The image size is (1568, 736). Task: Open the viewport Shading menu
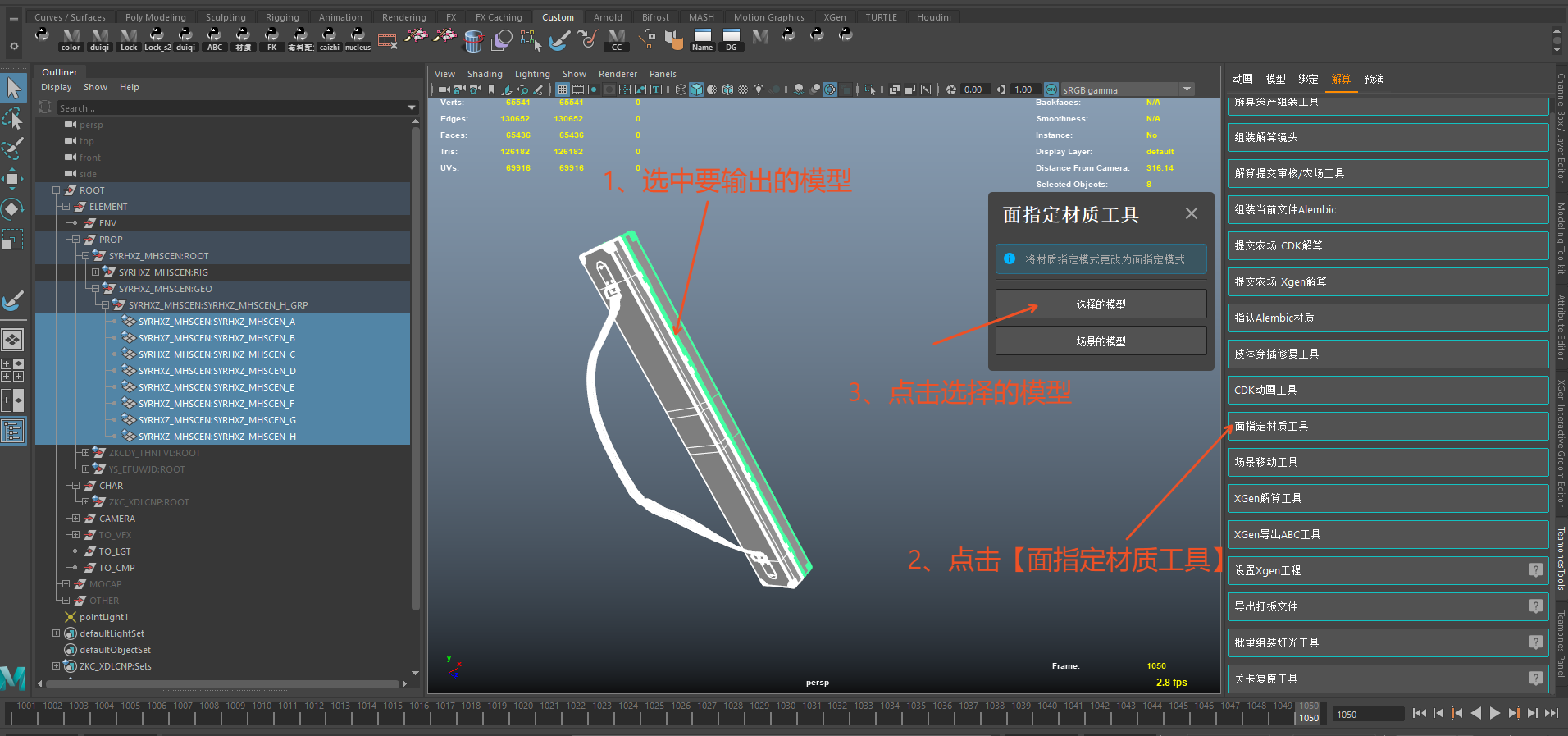pos(485,74)
